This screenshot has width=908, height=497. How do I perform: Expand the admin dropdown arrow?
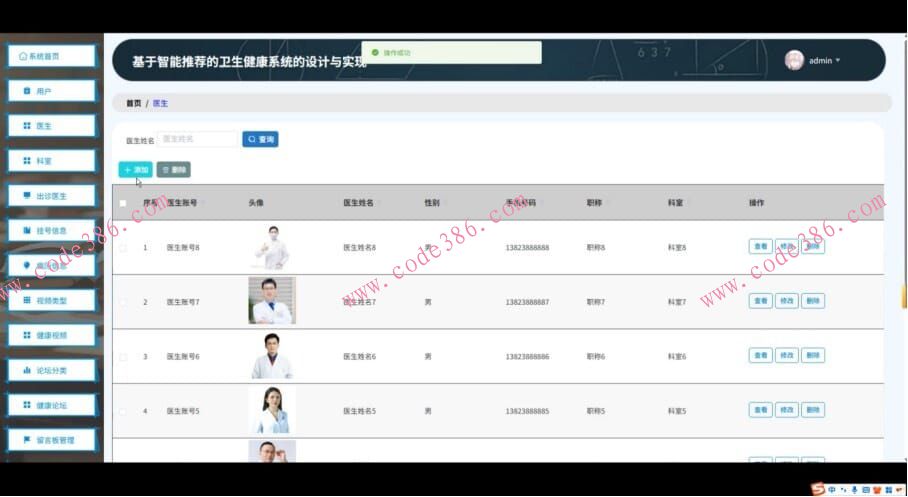click(837, 60)
